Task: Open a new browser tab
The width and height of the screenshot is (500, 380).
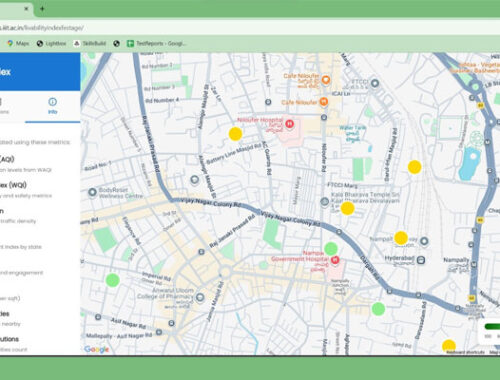Action: 42,9
